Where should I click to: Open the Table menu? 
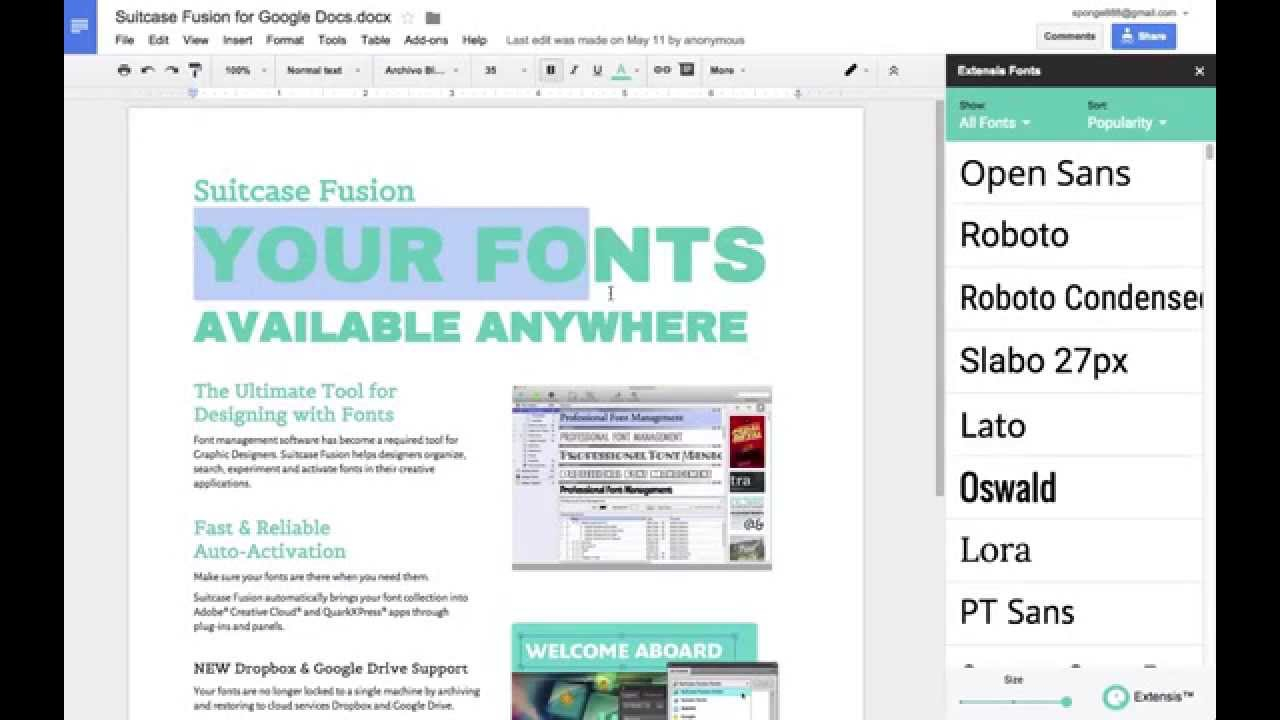coord(375,40)
